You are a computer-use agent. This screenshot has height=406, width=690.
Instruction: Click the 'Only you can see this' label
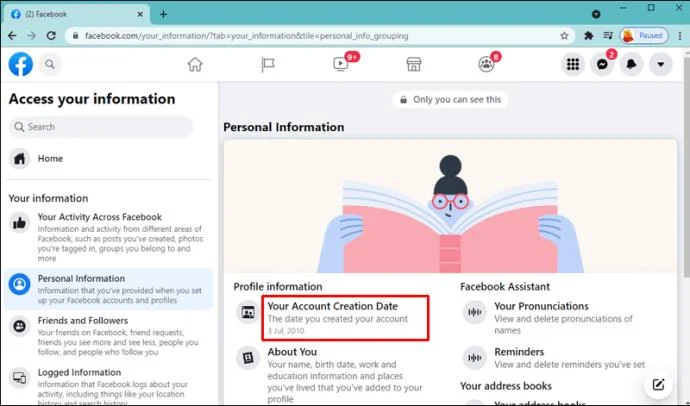point(450,99)
